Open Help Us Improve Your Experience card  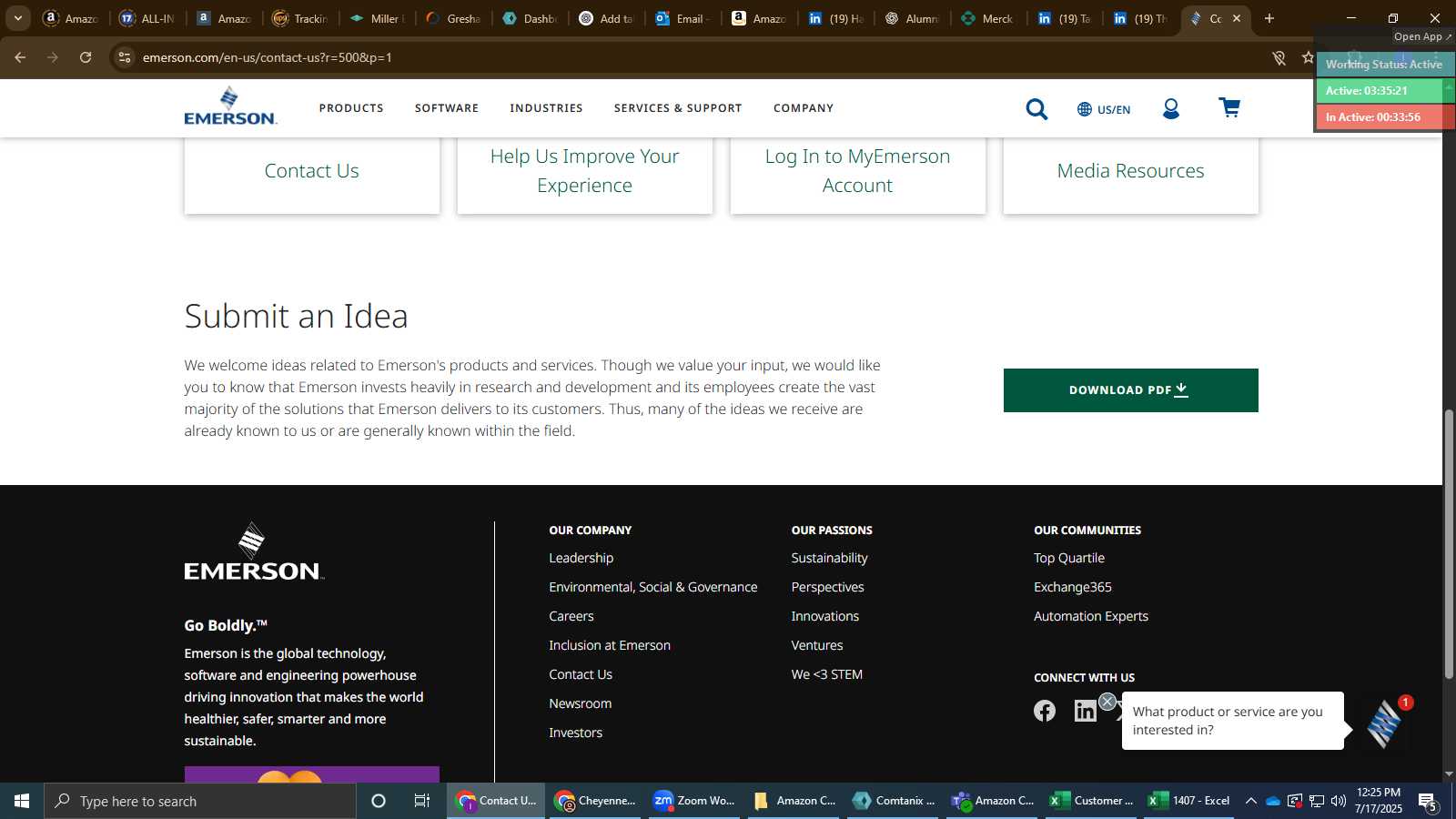click(x=584, y=171)
